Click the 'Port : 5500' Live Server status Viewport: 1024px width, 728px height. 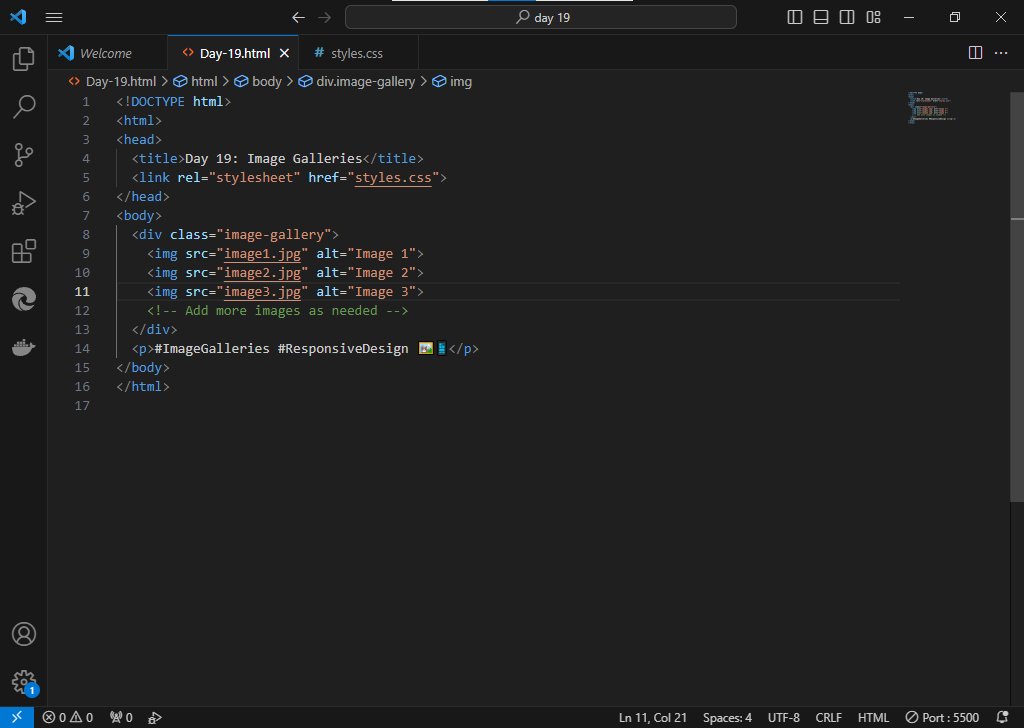click(x=942, y=718)
